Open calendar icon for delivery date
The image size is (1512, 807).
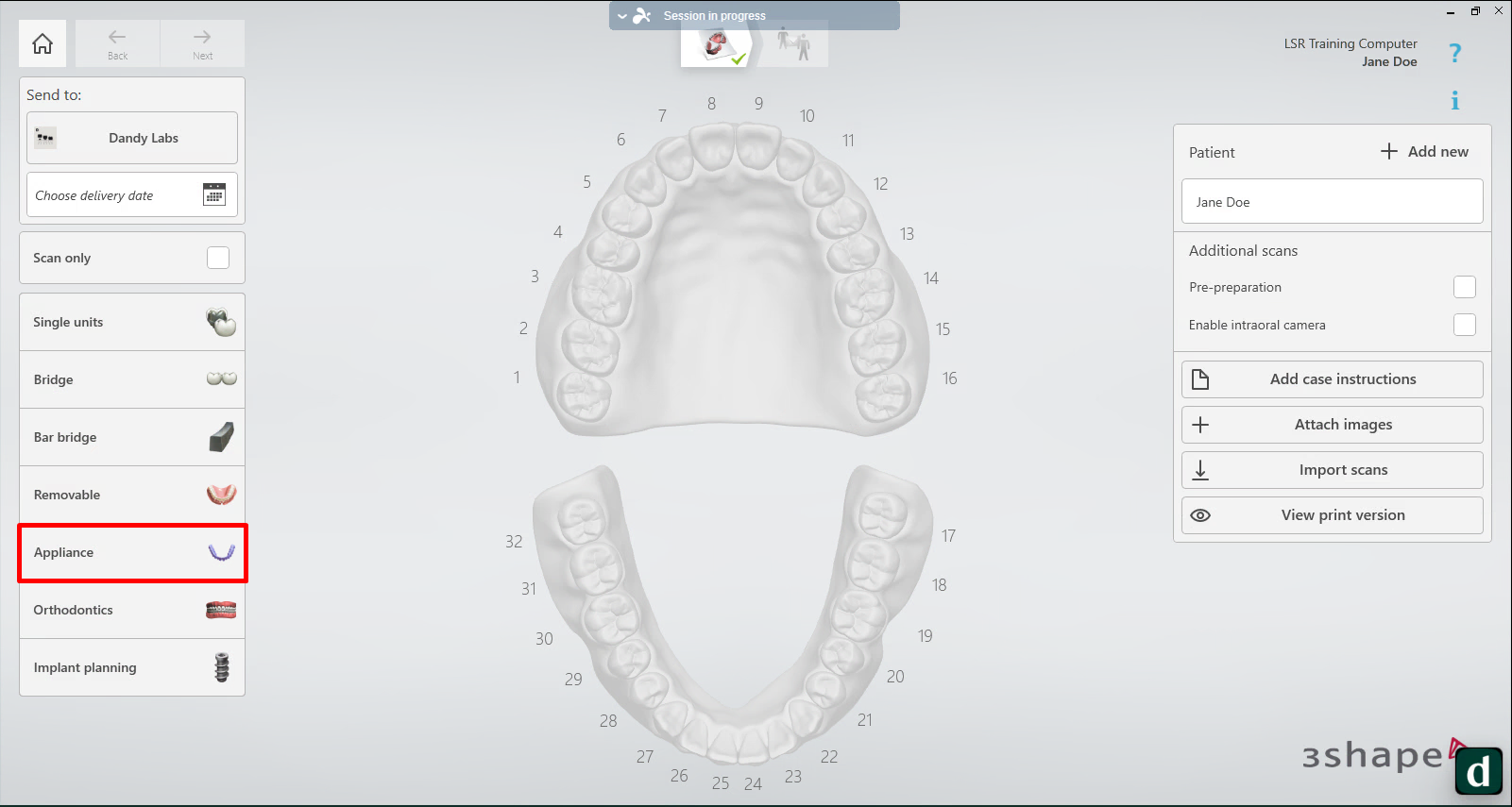click(x=214, y=194)
